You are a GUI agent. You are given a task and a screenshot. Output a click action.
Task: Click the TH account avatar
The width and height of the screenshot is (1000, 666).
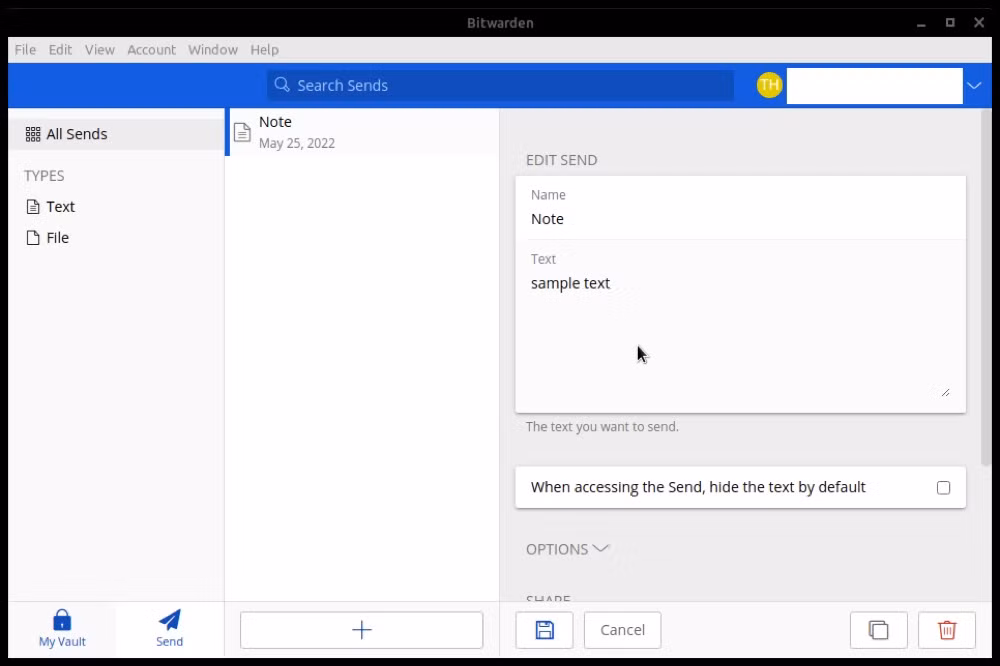coord(770,85)
